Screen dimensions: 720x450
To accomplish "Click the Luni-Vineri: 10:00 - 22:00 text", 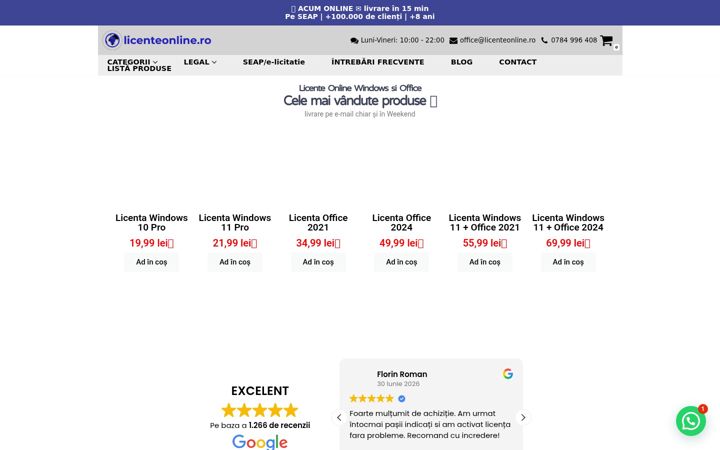I will 402,40.
